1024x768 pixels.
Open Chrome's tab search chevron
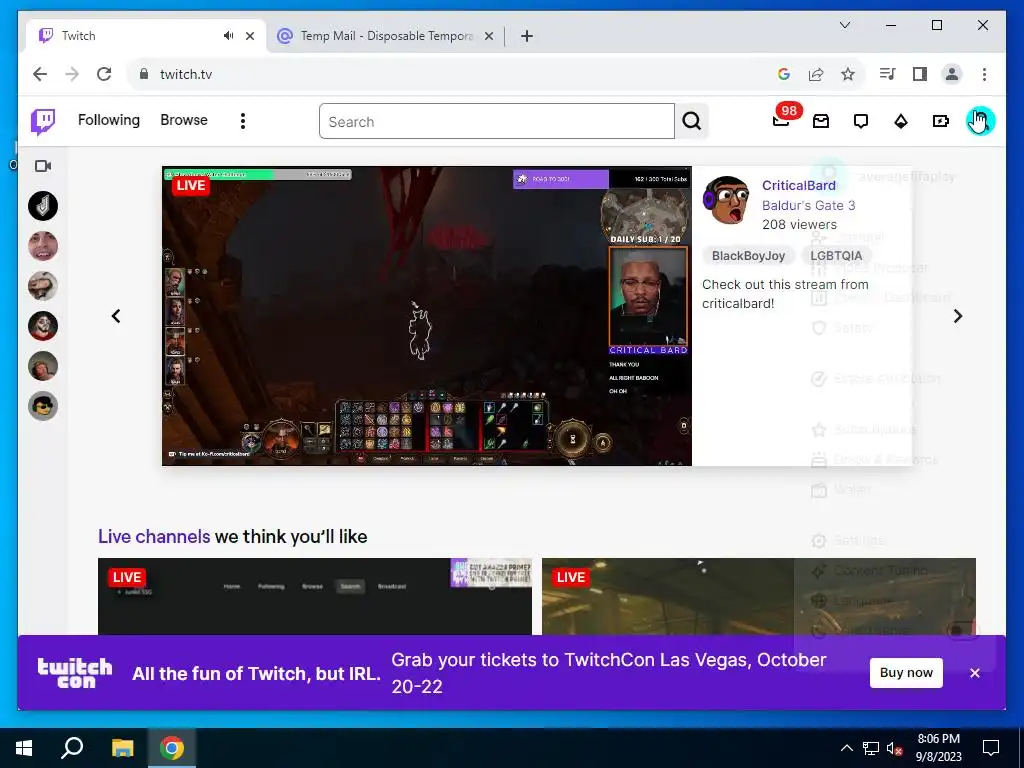[844, 25]
